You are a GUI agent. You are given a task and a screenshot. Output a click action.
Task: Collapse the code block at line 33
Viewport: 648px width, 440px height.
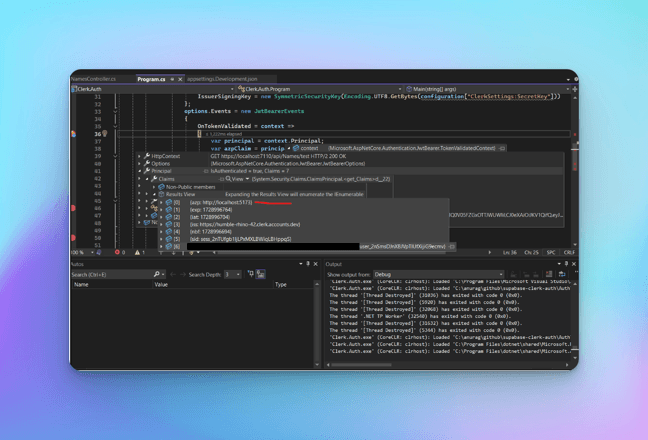pyautogui.click(x=115, y=111)
